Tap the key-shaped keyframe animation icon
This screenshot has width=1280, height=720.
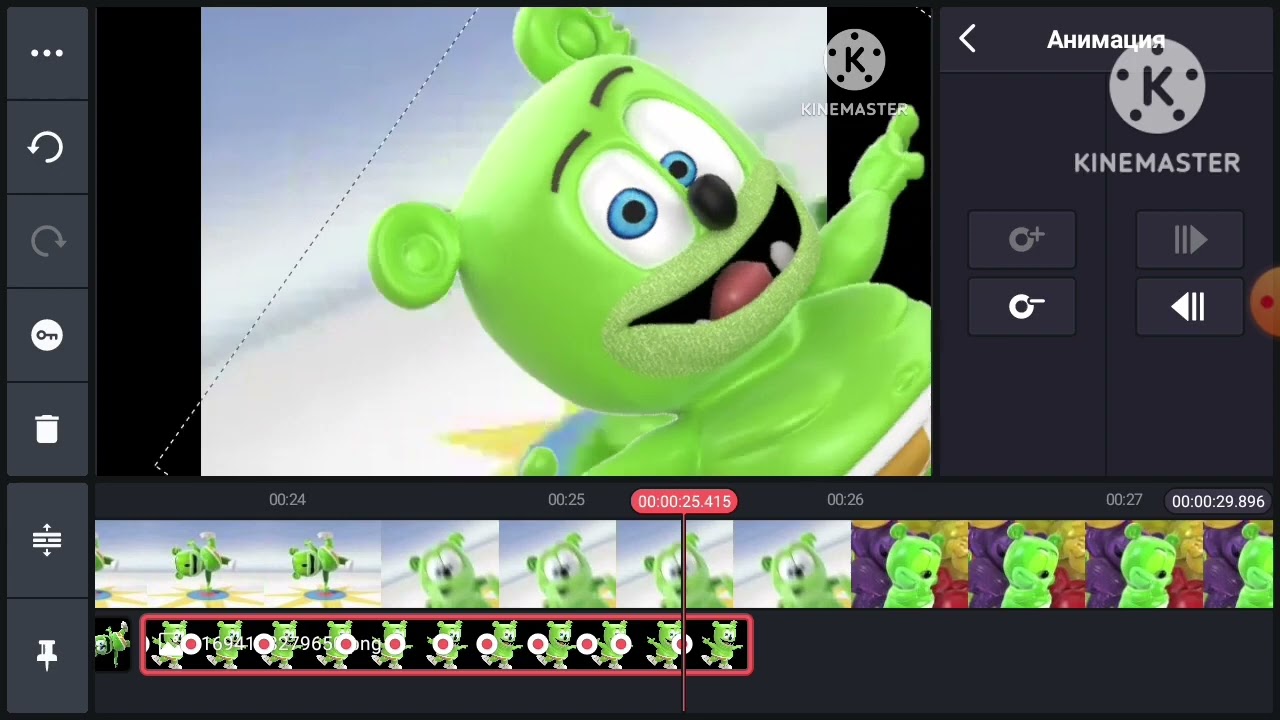tap(47, 335)
